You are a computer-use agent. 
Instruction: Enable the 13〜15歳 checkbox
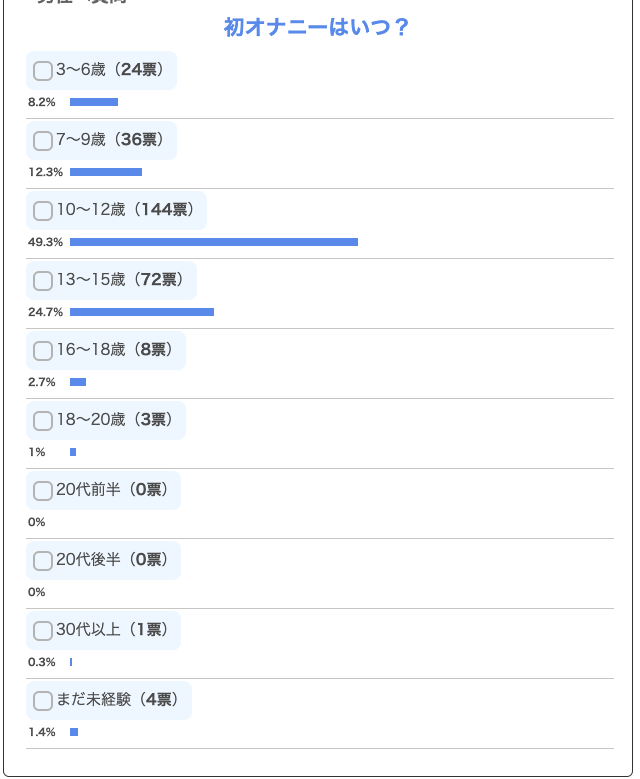[43, 281]
